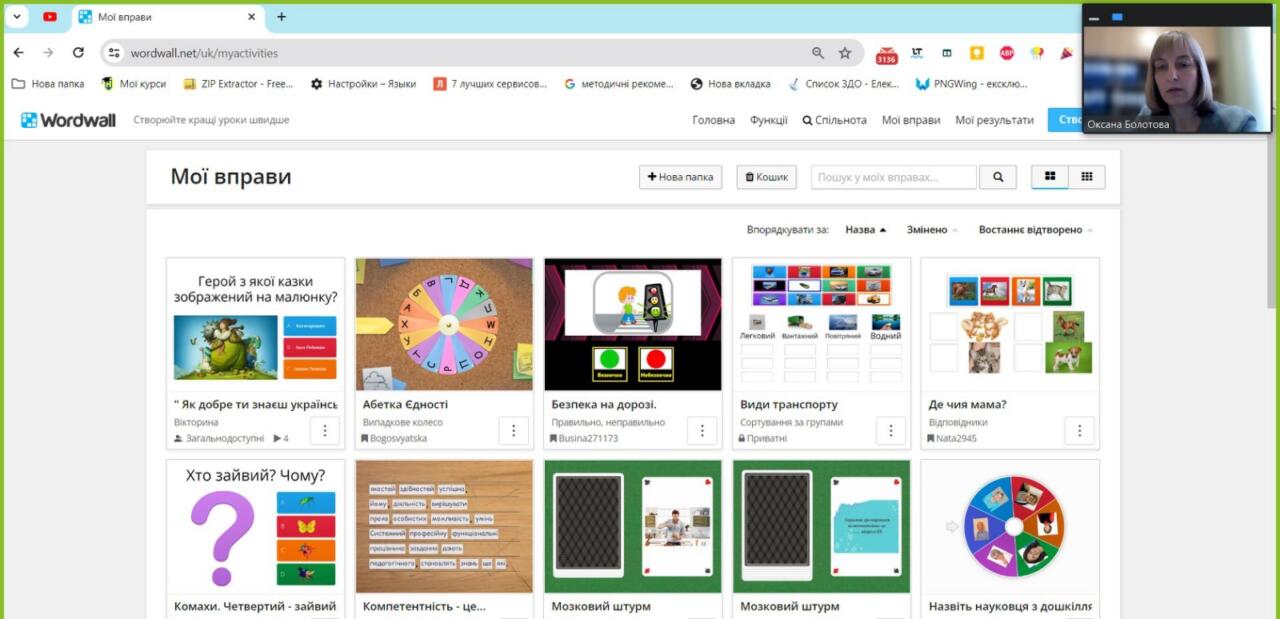Open Спільнота in the Wordwall menu
The height and width of the screenshot is (619, 1280).
(834, 120)
